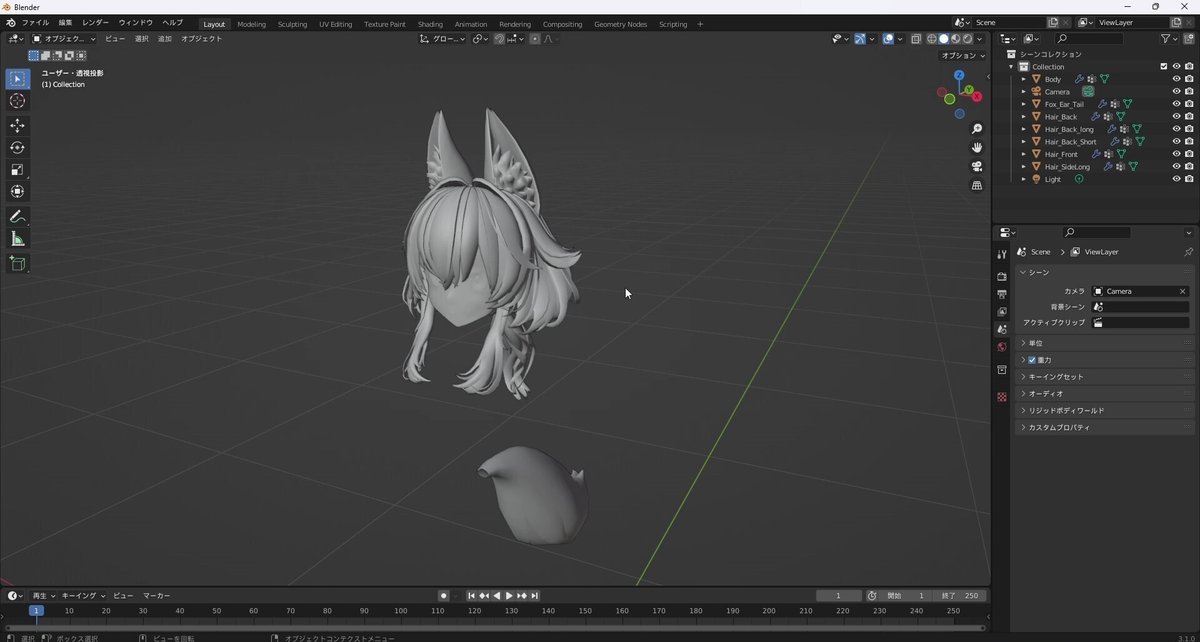Open the Global transform orientation dropdown

point(442,39)
